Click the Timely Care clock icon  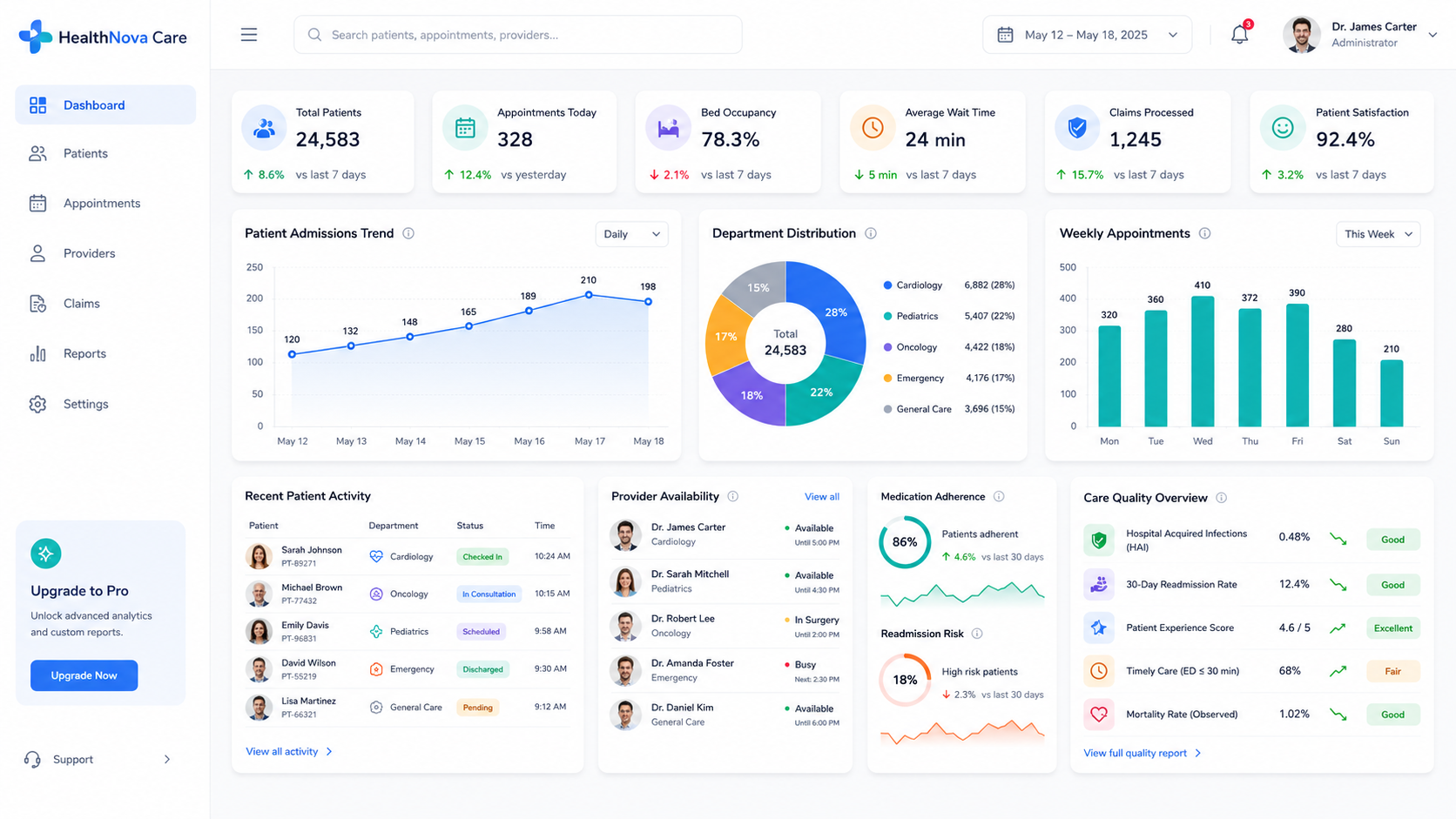(x=1099, y=671)
